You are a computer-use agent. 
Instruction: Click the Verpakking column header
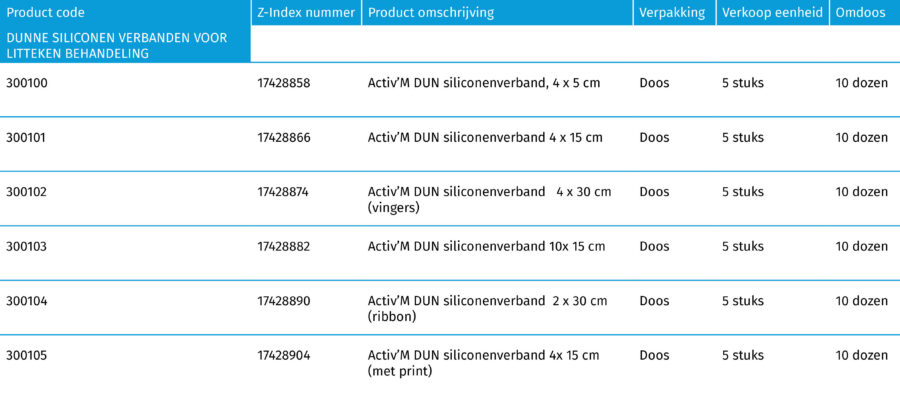click(672, 13)
